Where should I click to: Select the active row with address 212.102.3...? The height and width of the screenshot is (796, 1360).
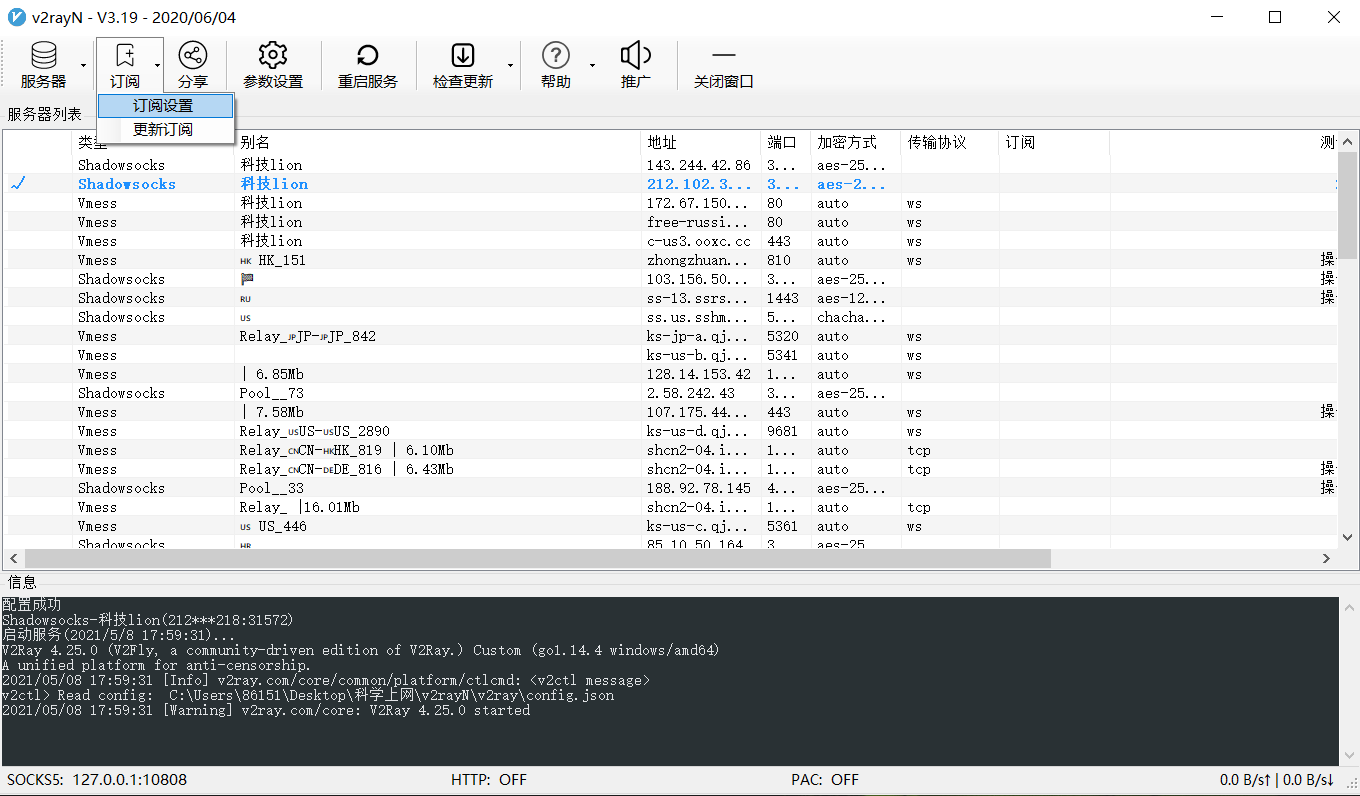670,184
